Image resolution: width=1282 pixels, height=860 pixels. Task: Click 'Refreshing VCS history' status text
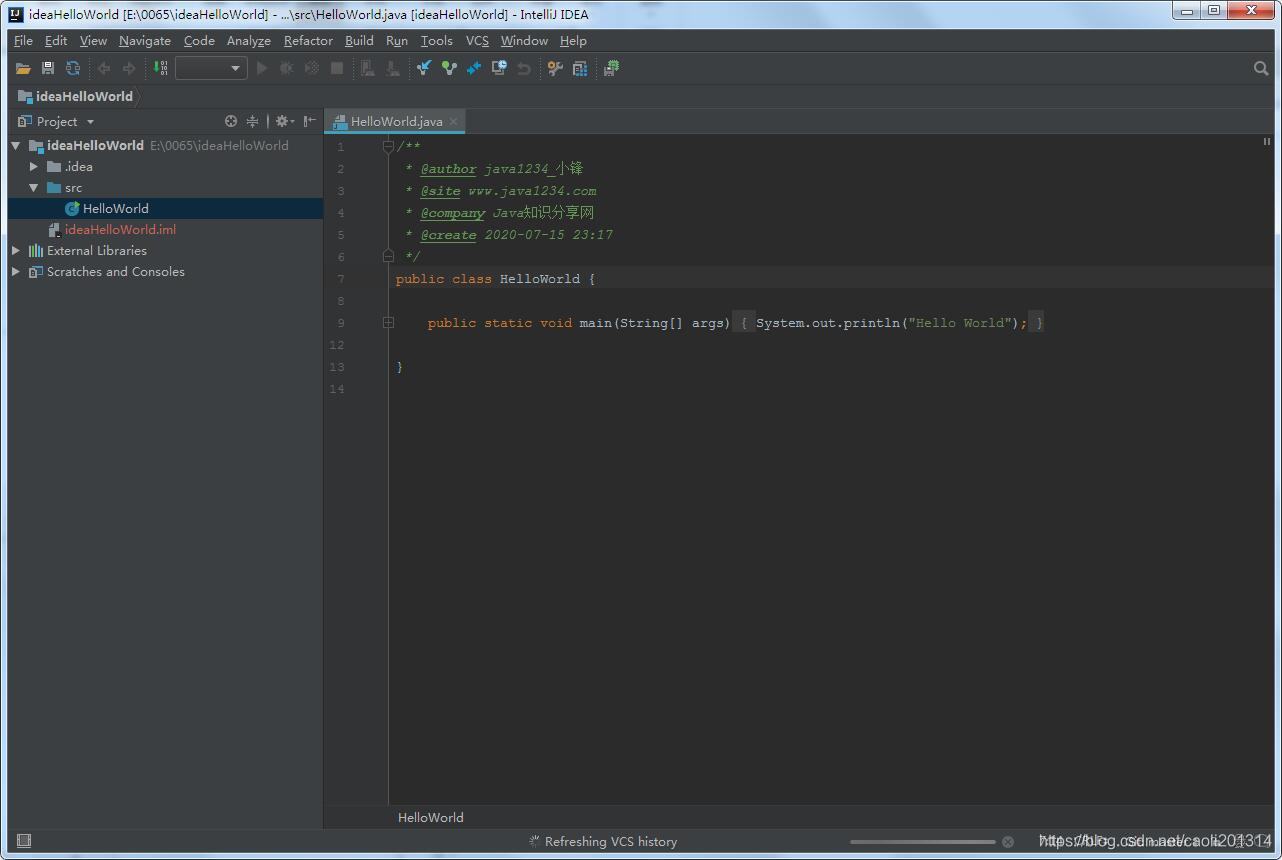pyautogui.click(x=611, y=842)
